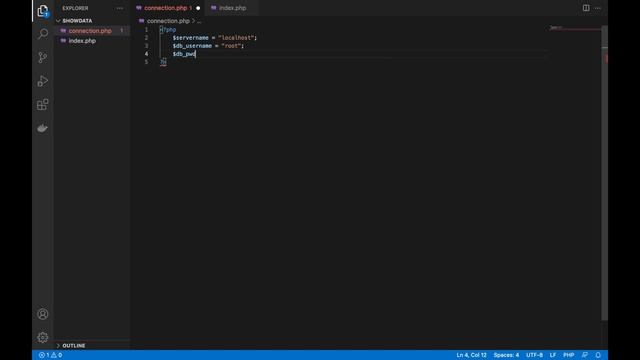Click line number 5 in gutter

click(x=147, y=62)
